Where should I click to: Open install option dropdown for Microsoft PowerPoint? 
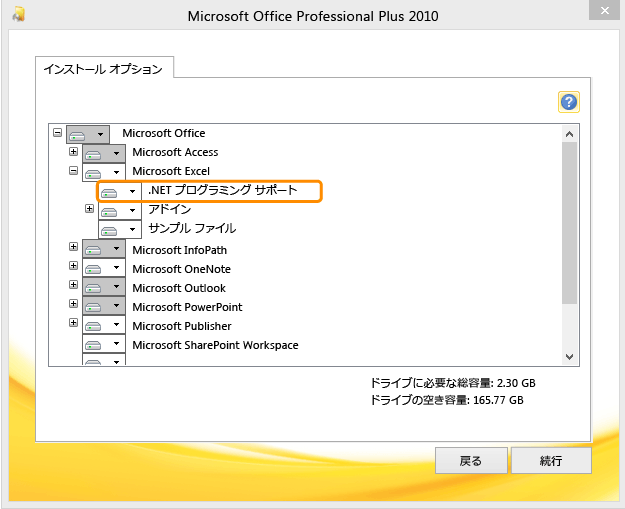click(x=104, y=306)
